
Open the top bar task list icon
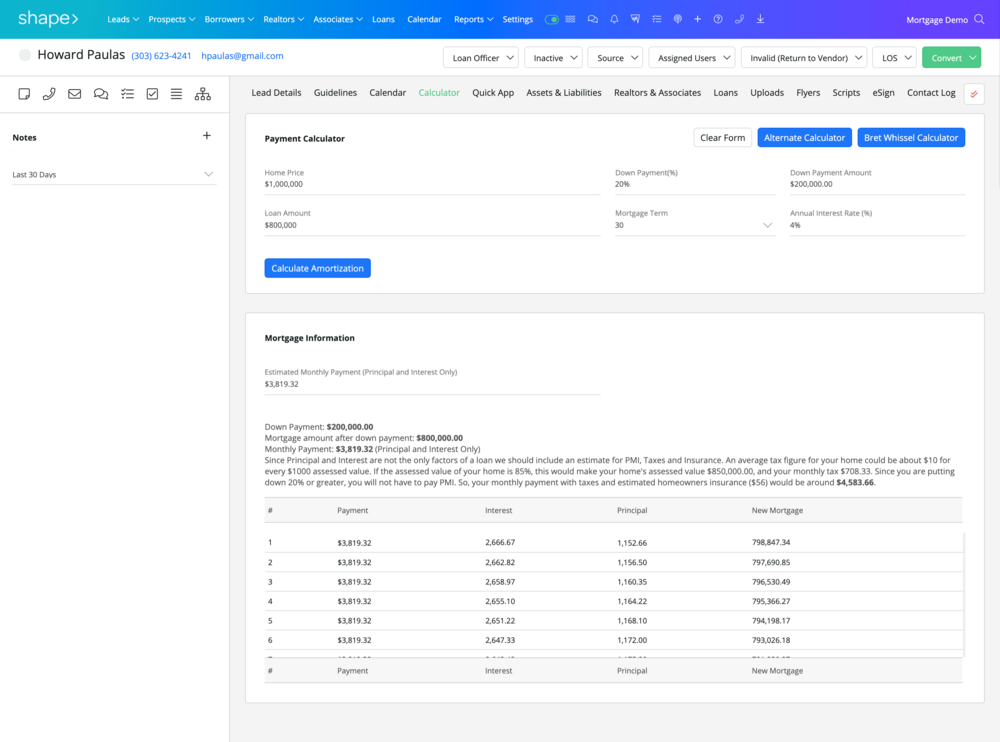pos(656,19)
